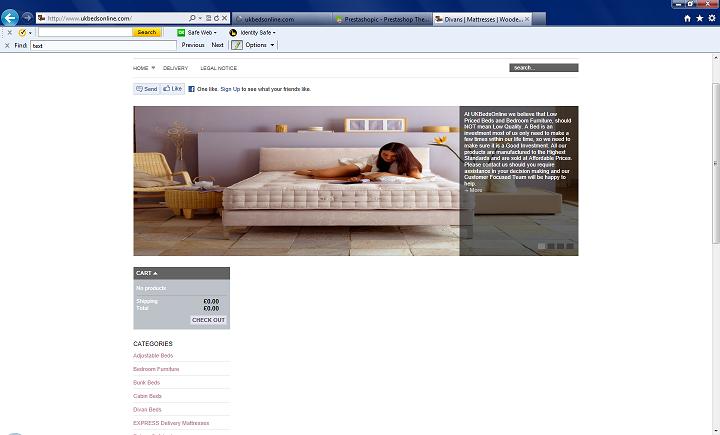This screenshot has height=435, width=720.
Task: Open the HOME menu item
Action: pos(141,68)
